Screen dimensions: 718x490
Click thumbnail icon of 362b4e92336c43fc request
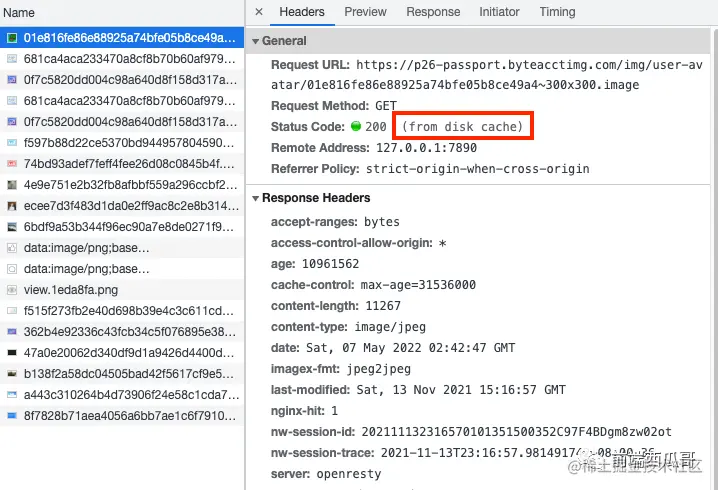[12, 332]
